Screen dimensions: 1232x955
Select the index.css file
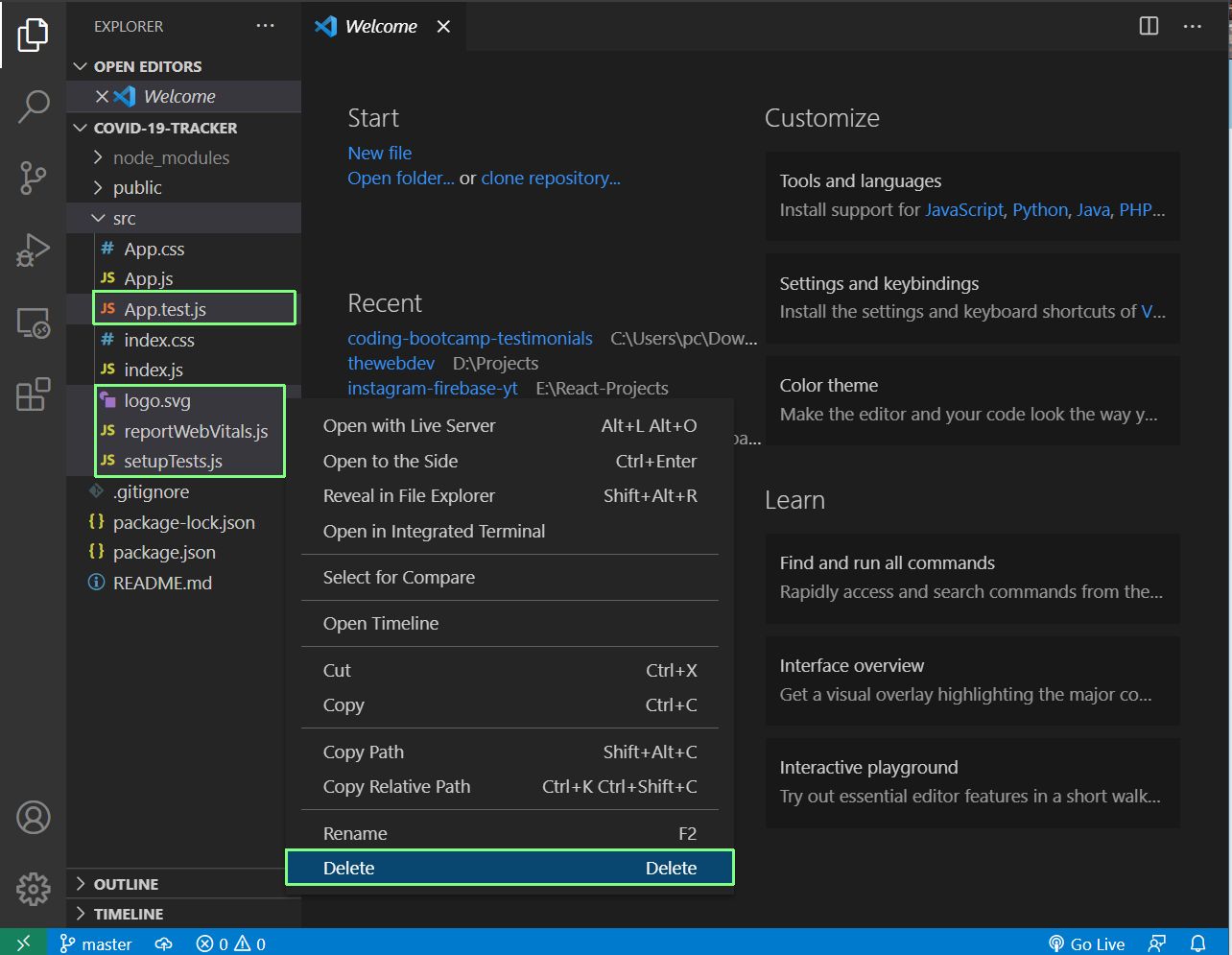click(184, 340)
